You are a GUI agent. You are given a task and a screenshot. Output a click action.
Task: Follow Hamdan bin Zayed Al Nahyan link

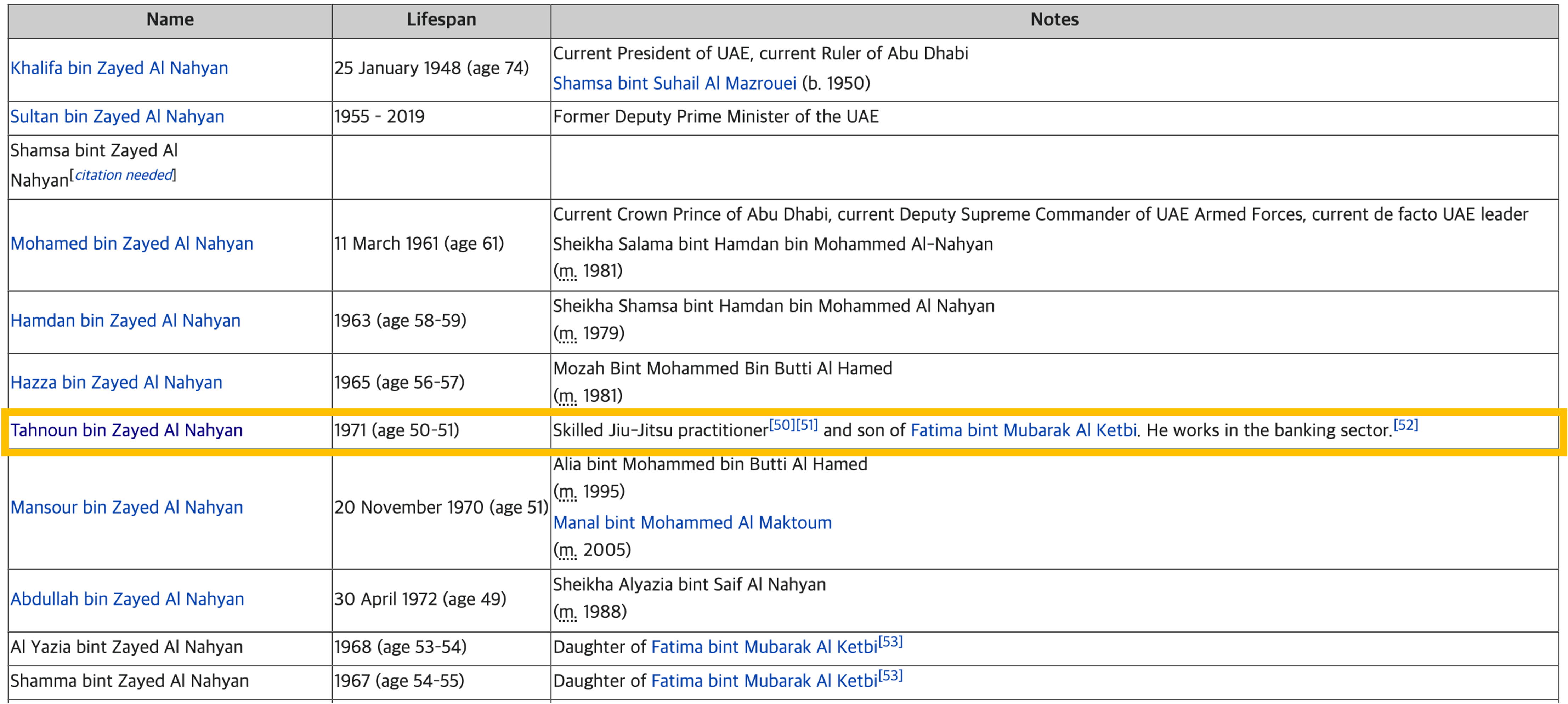[x=125, y=321]
